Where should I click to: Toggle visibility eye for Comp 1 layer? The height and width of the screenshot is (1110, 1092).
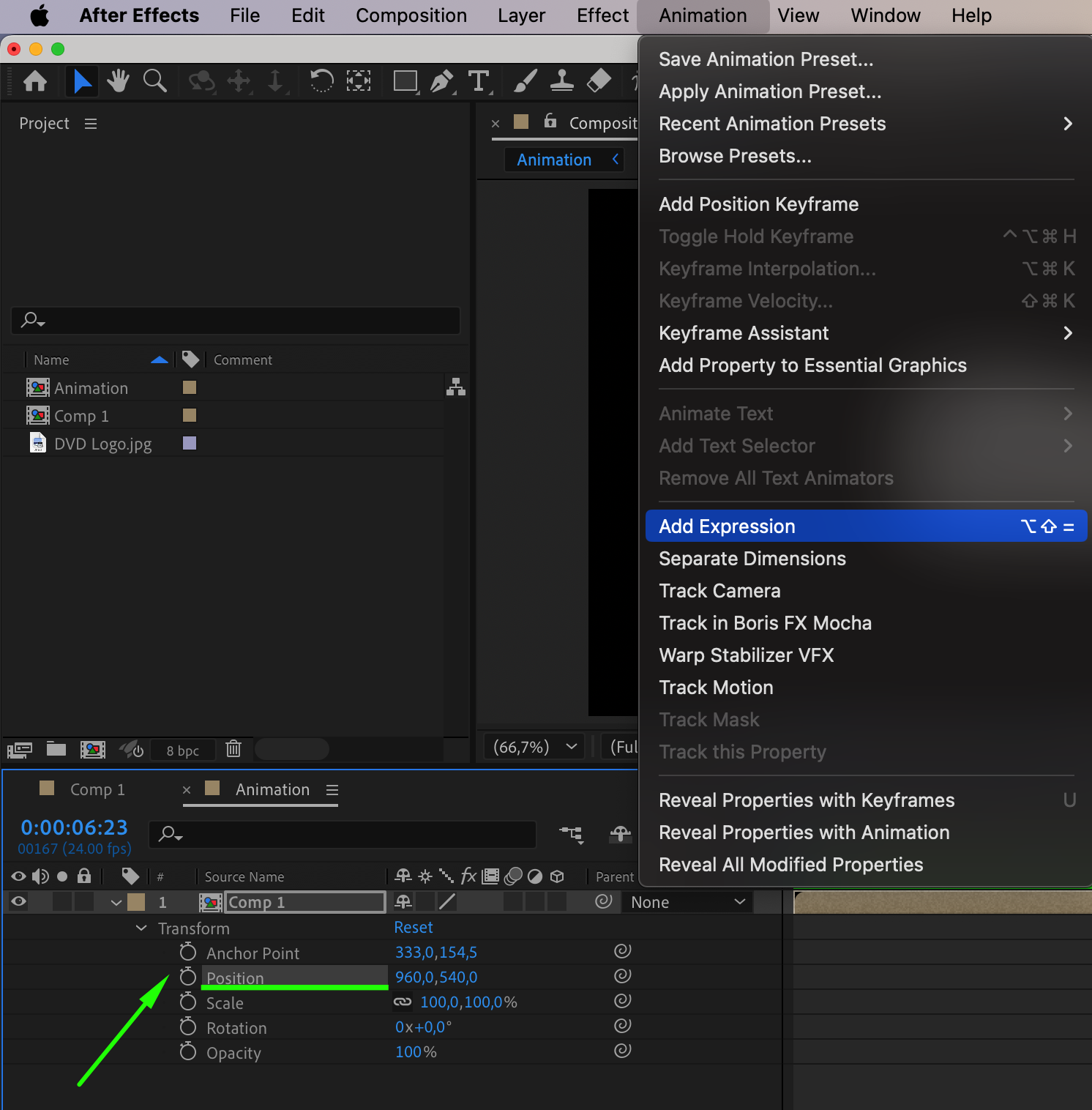[19, 902]
